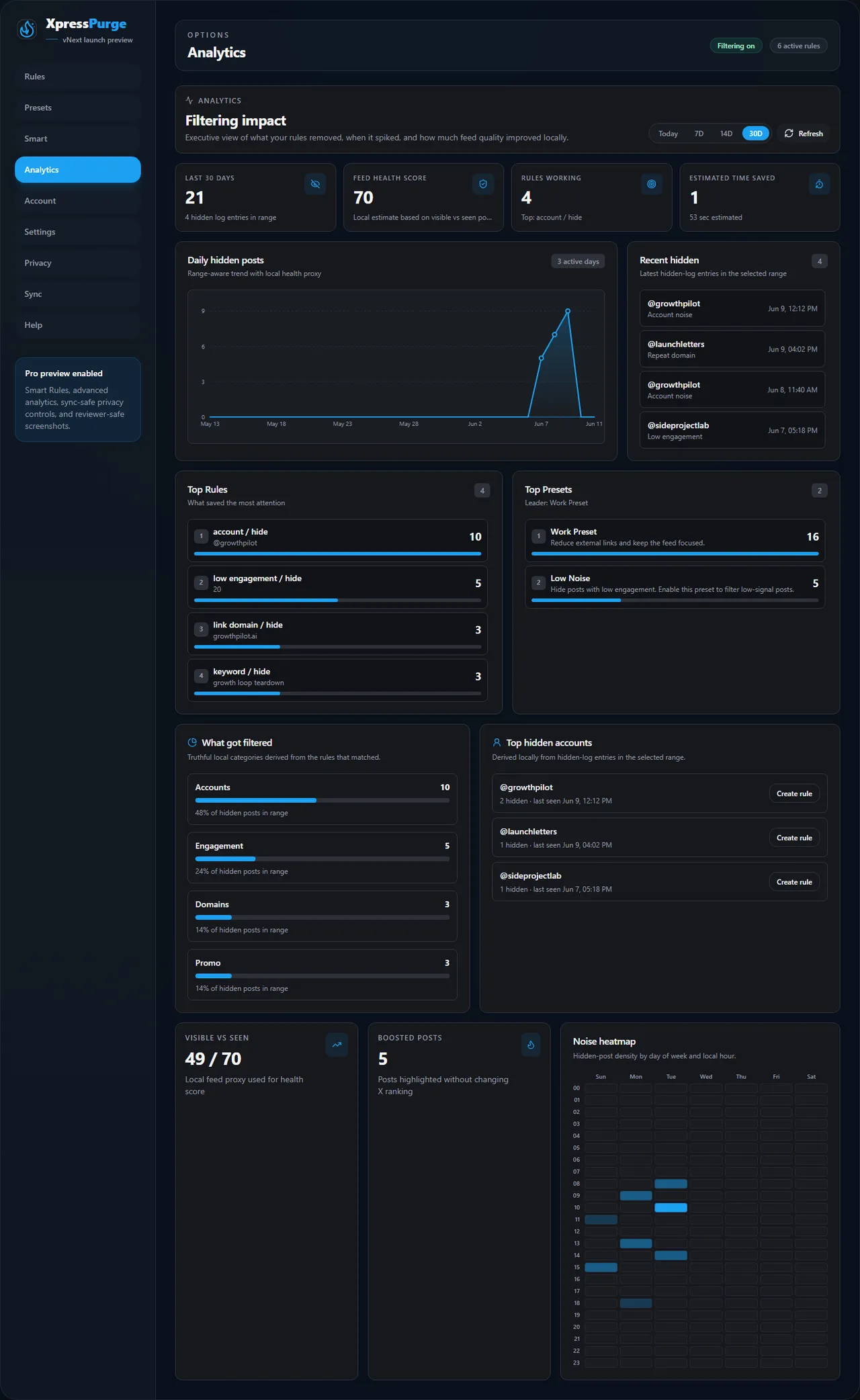Image resolution: width=860 pixels, height=1400 pixels.
Task: Click the target icon in Rules Working card
Action: pos(651,184)
